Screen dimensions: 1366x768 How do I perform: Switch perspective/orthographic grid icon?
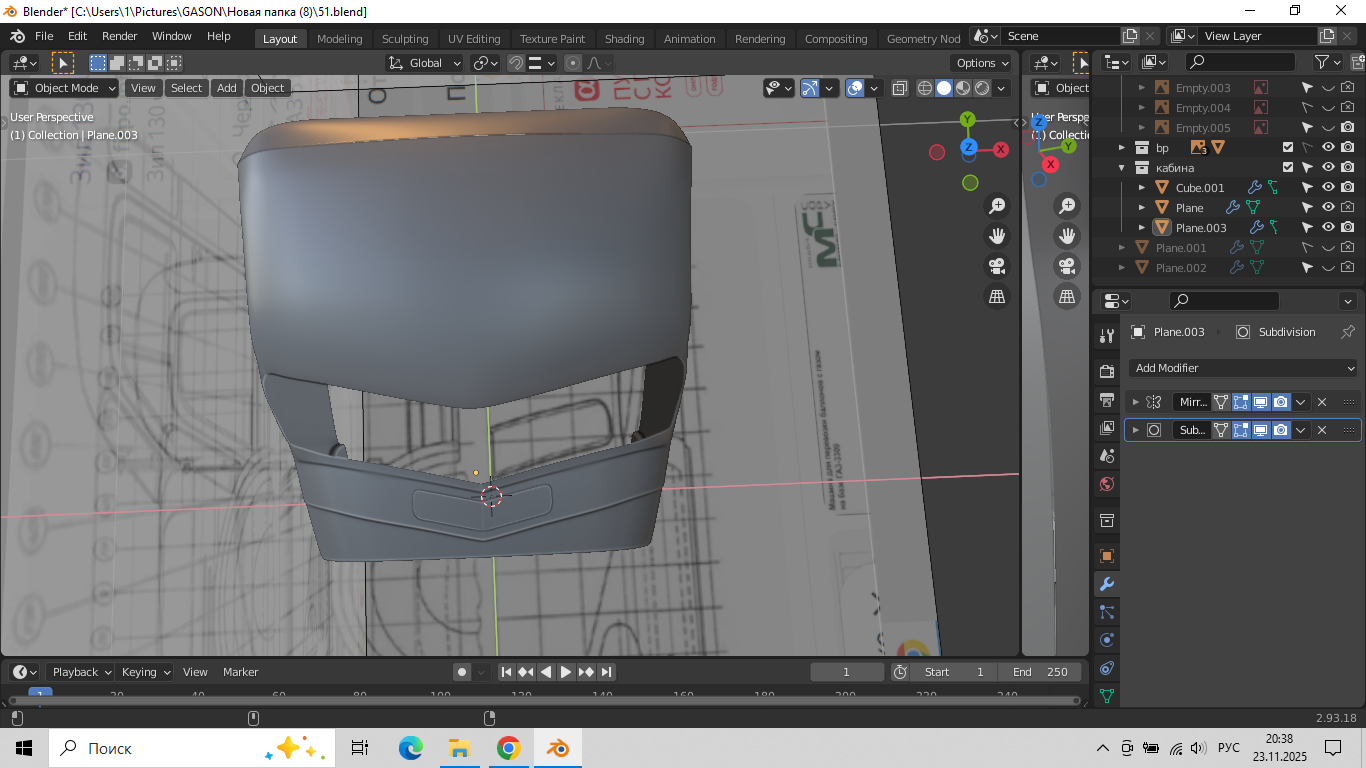coord(997,296)
